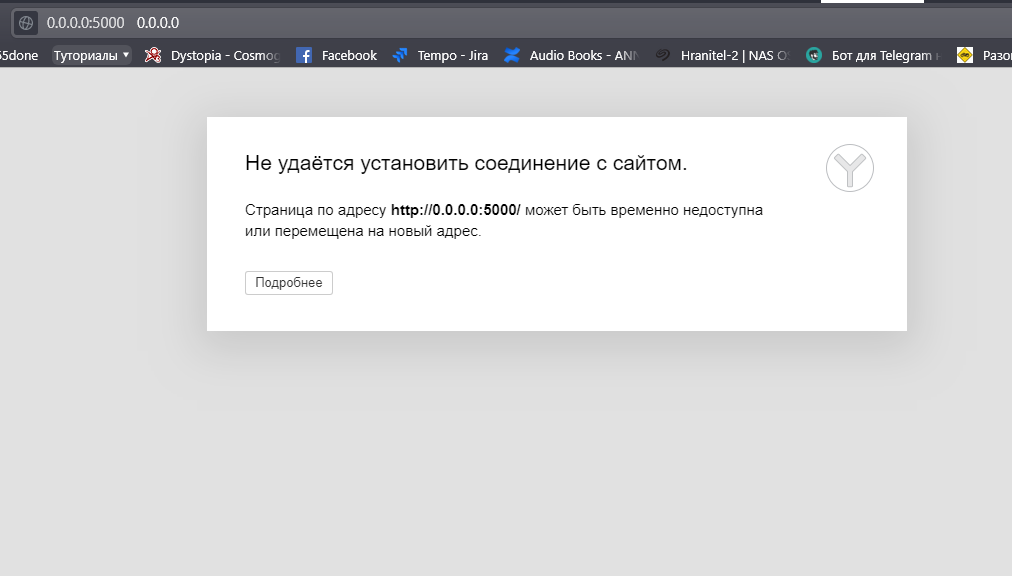
Task: Open the Туториалы bookmarks folder dropdown
Action: pos(92,56)
